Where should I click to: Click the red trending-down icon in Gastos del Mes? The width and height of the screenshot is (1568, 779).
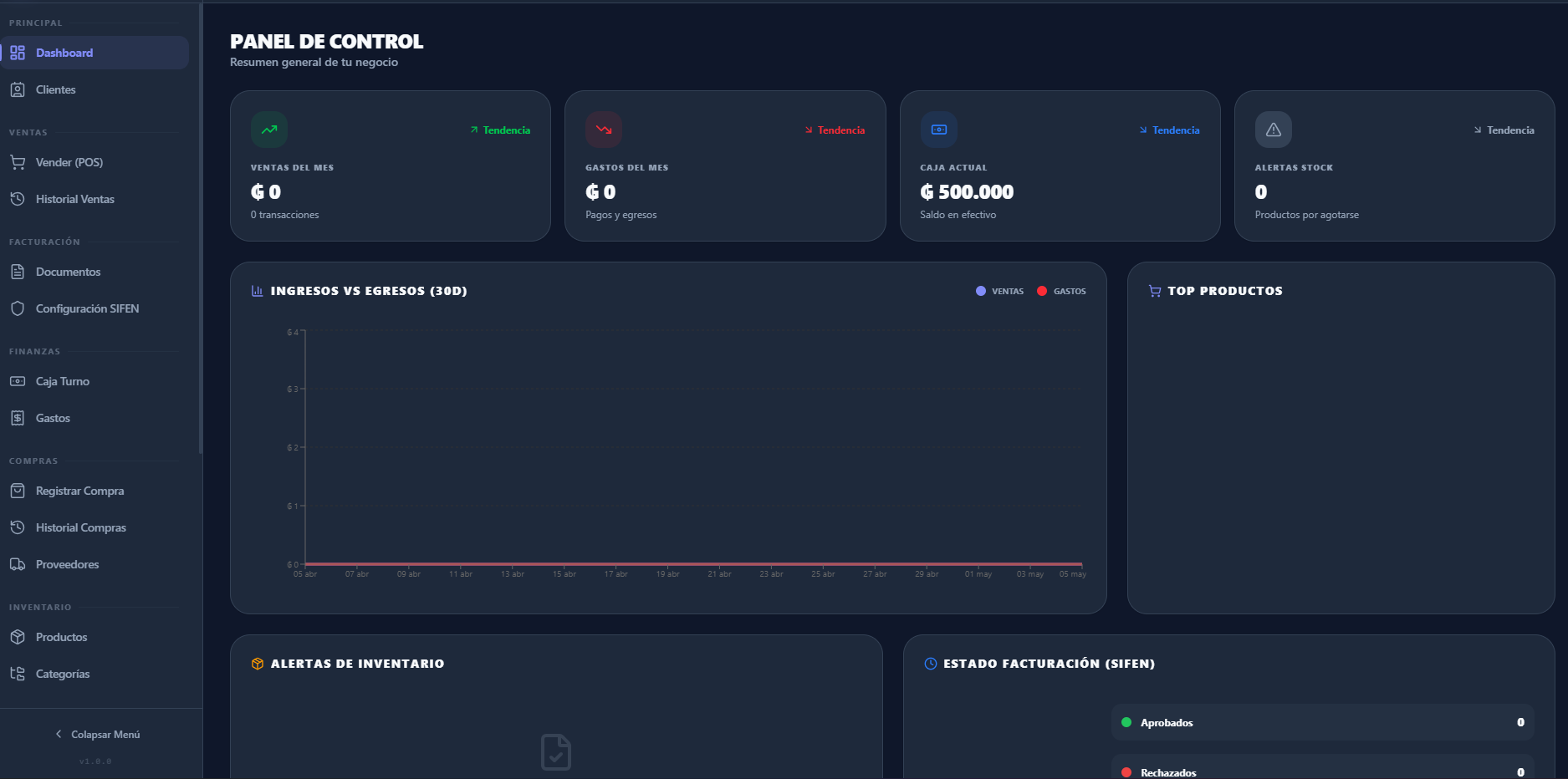pos(604,130)
